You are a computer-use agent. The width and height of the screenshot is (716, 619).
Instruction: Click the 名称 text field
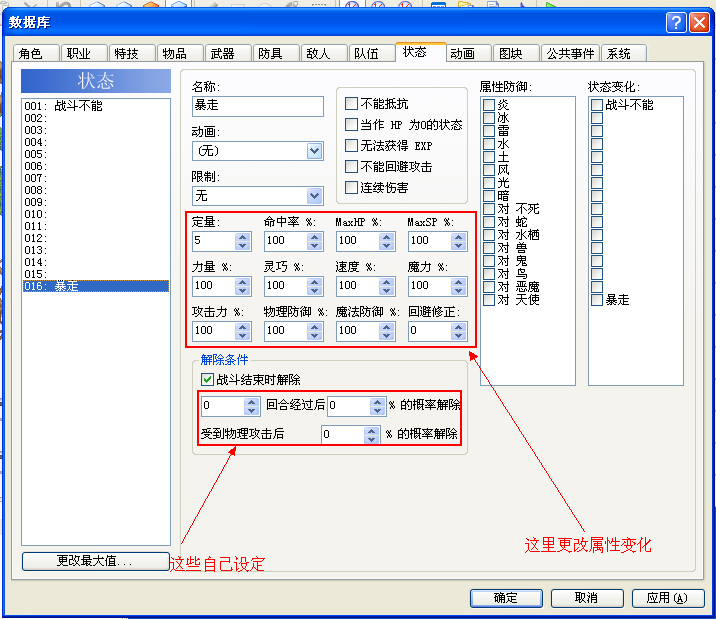point(258,106)
